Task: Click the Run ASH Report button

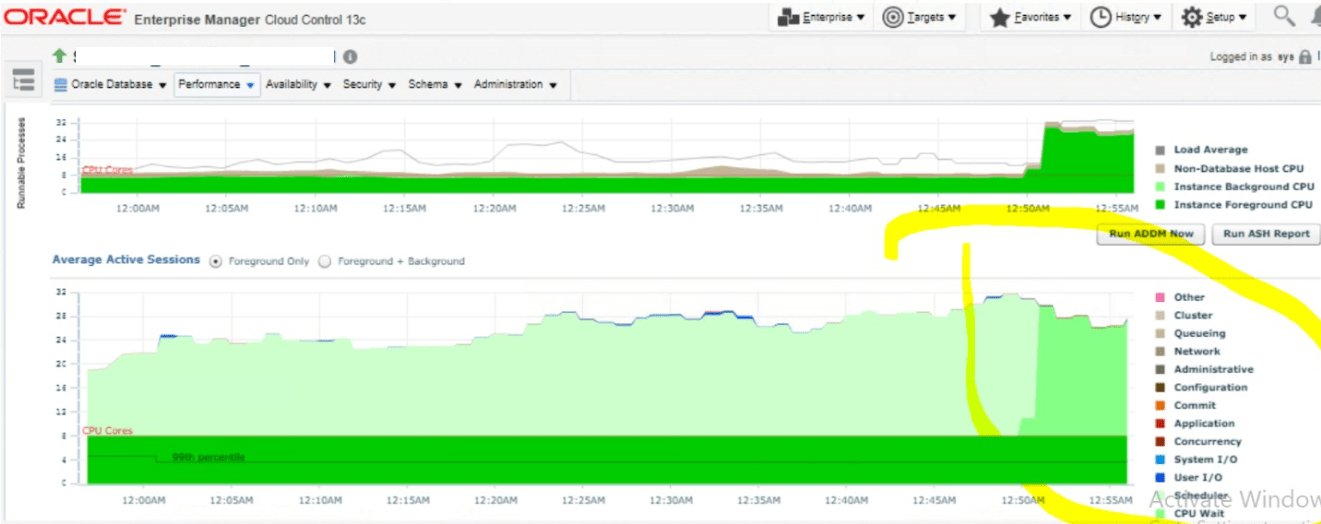Action: click(x=1266, y=234)
